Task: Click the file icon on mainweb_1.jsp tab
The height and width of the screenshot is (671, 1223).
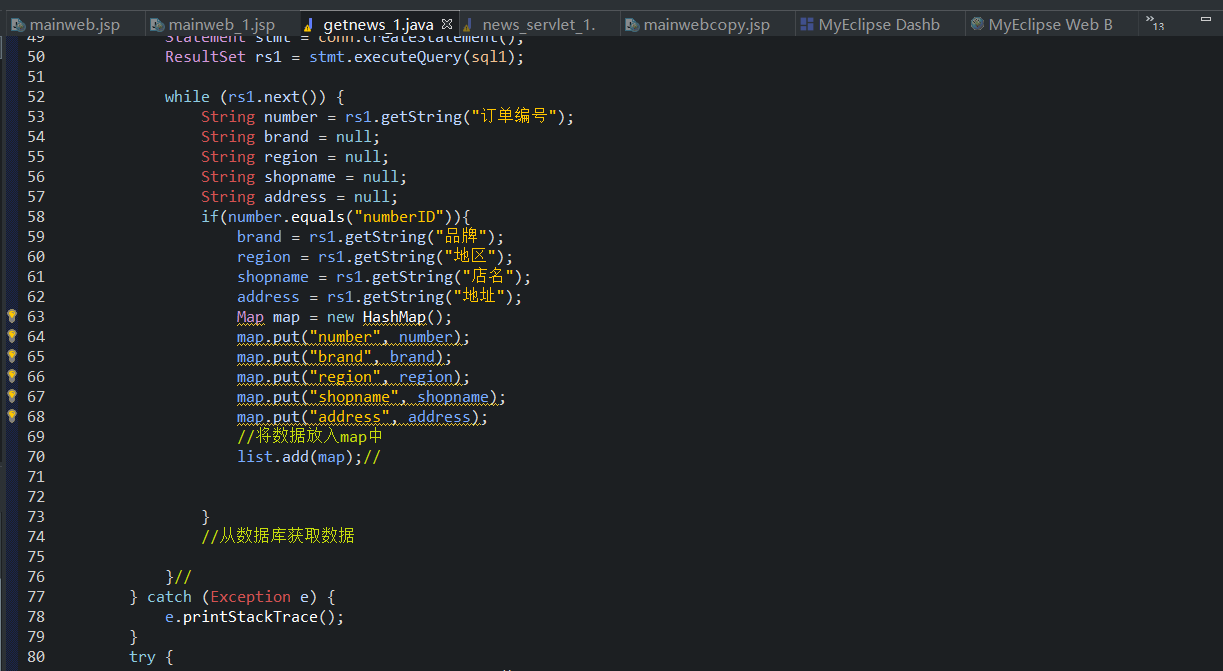Action: pos(157,24)
